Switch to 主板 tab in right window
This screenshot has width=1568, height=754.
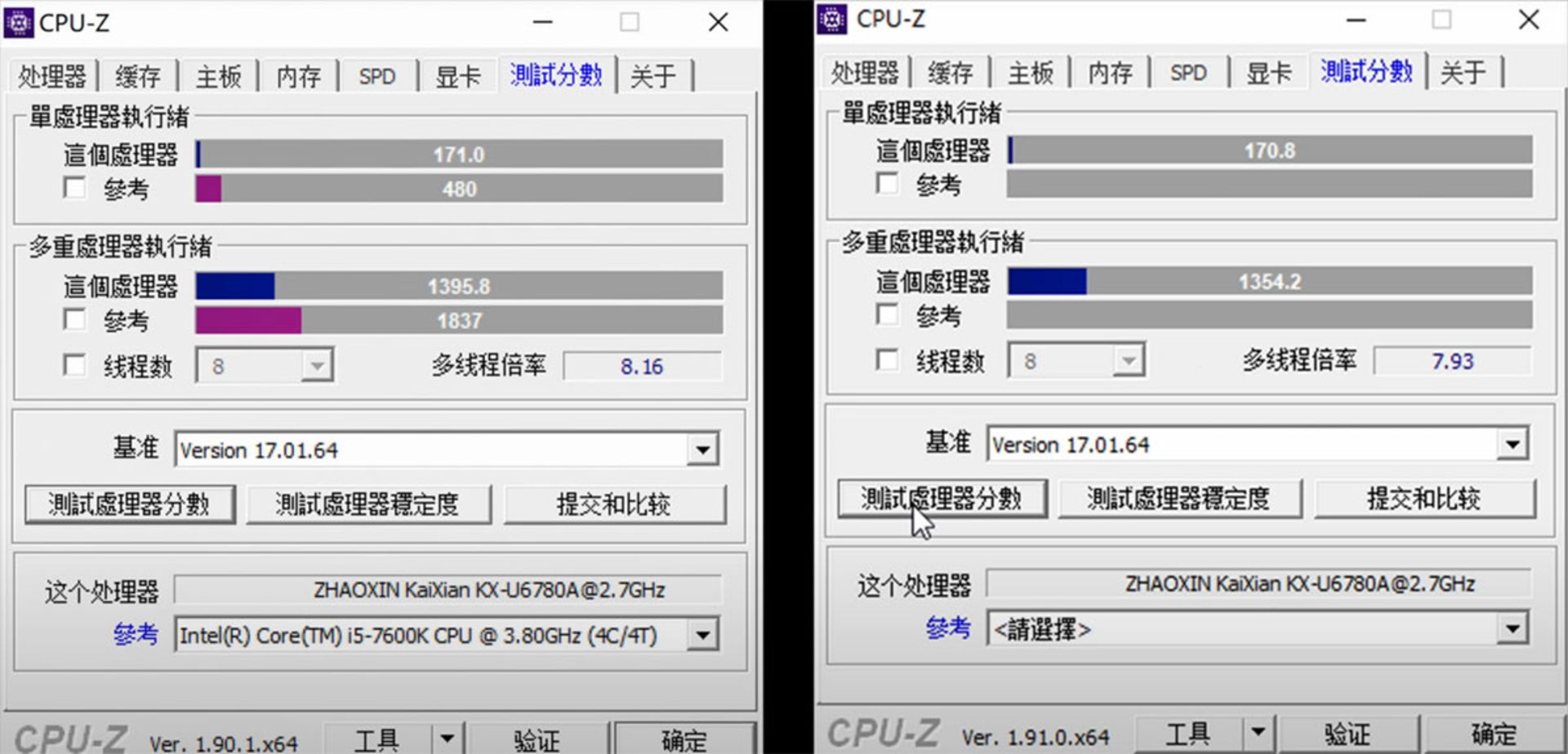tap(1030, 72)
